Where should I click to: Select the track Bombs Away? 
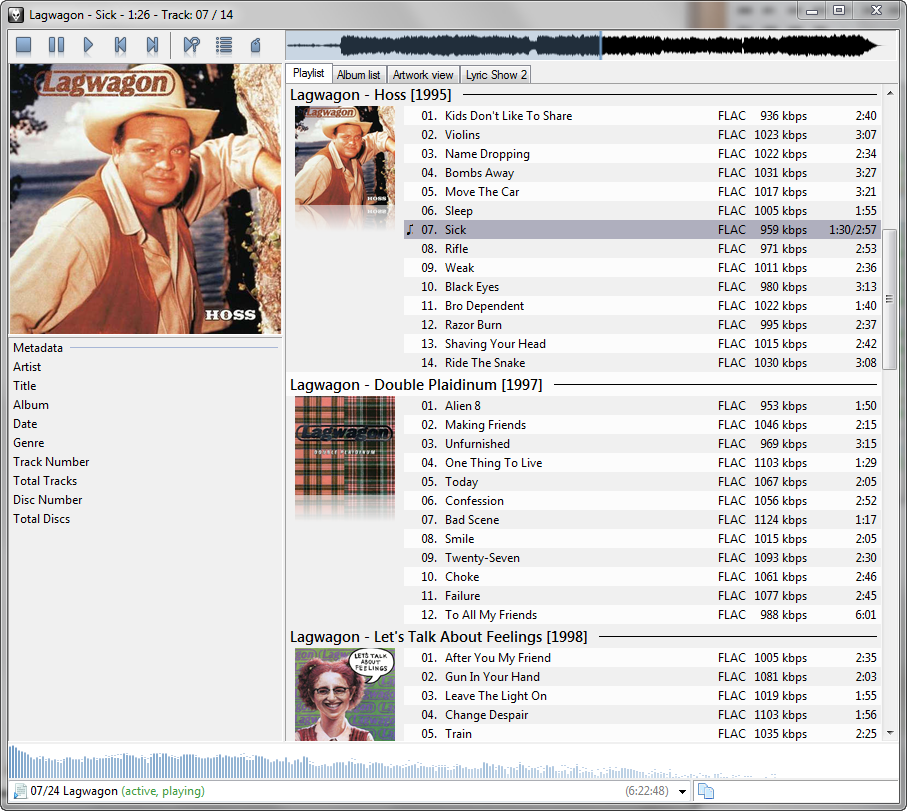(x=642, y=173)
